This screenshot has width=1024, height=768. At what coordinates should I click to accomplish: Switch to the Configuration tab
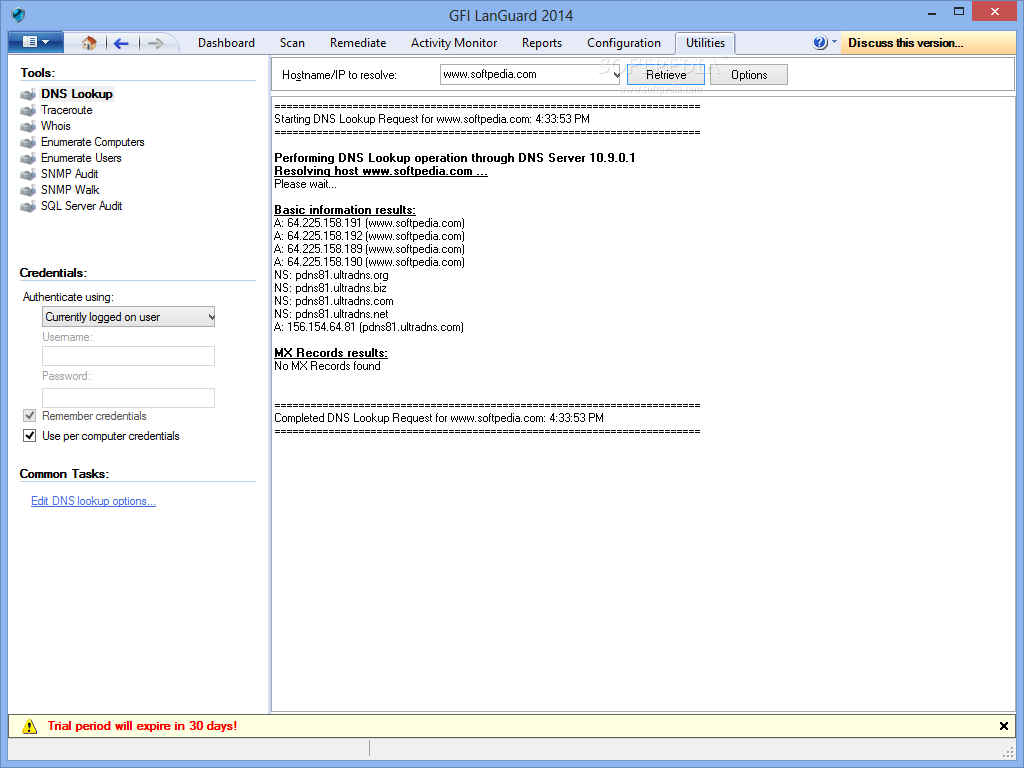[x=624, y=43]
